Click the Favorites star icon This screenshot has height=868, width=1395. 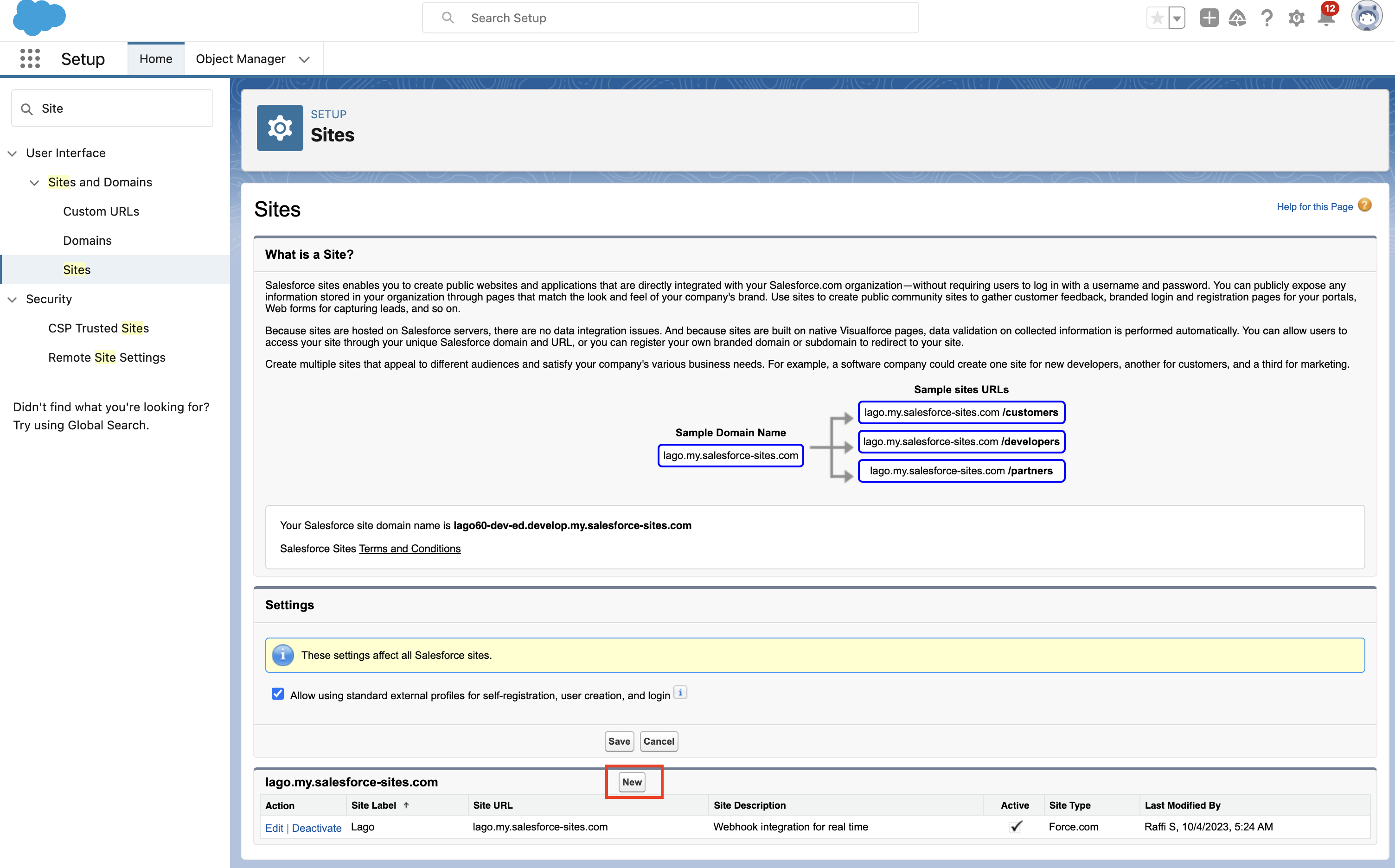point(1158,19)
